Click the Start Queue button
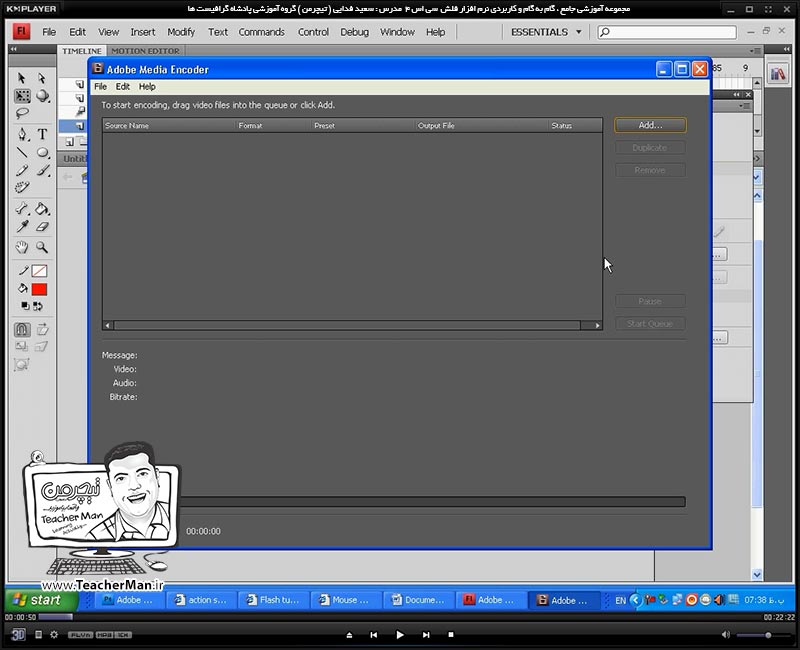The height and width of the screenshot is (650, 800). (x=650, y=323)
